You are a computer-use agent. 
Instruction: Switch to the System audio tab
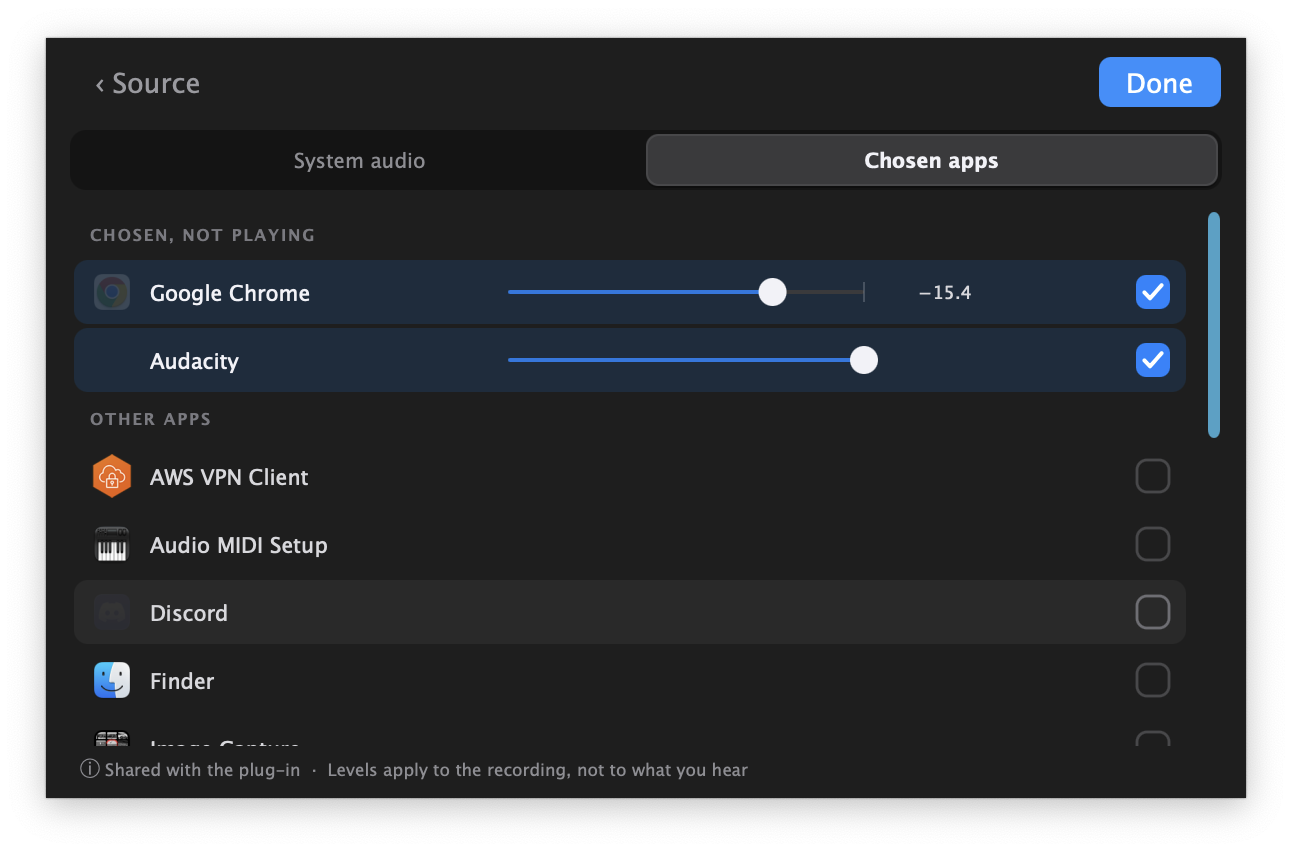359,160
